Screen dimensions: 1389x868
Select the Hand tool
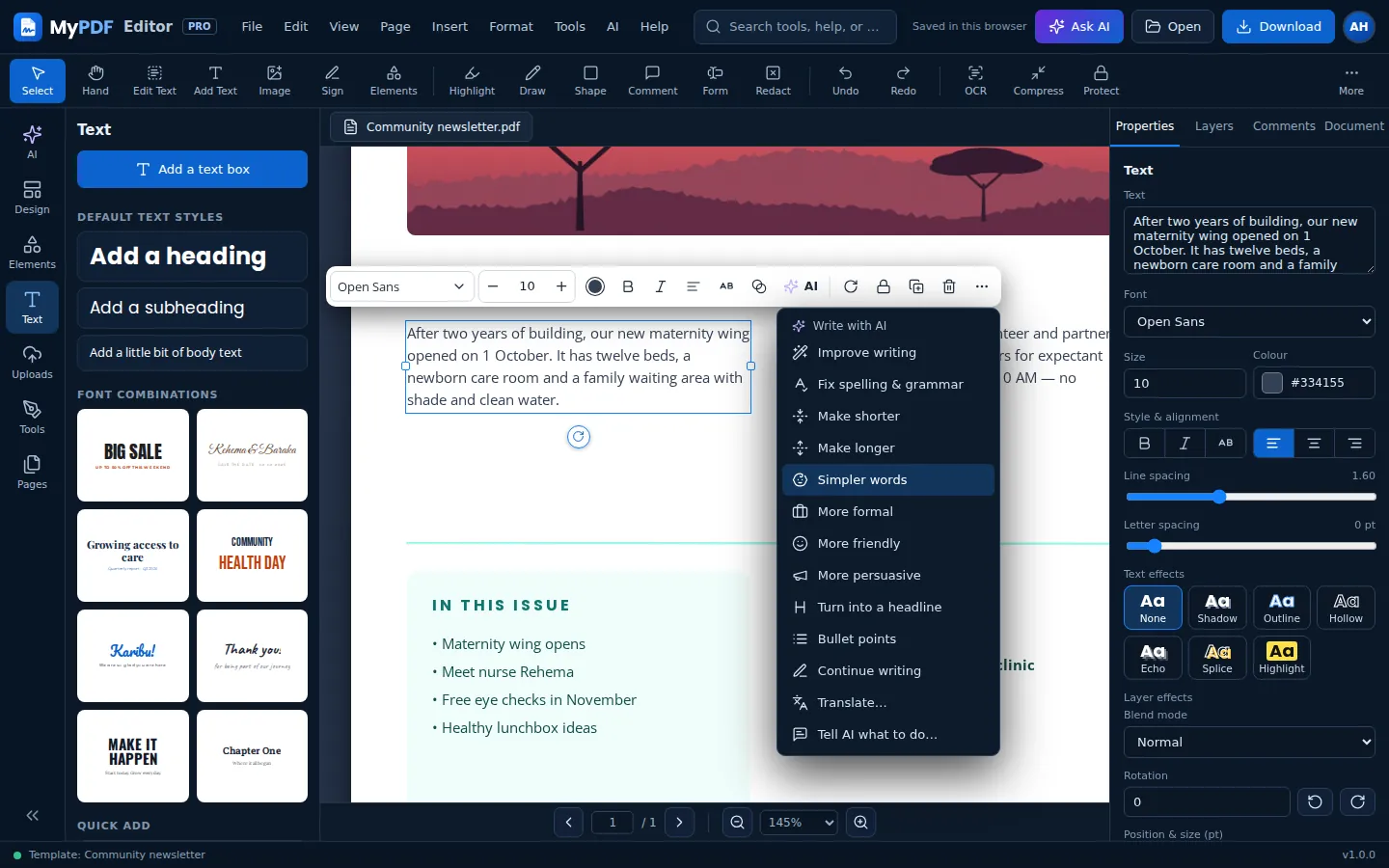[95, 80]
